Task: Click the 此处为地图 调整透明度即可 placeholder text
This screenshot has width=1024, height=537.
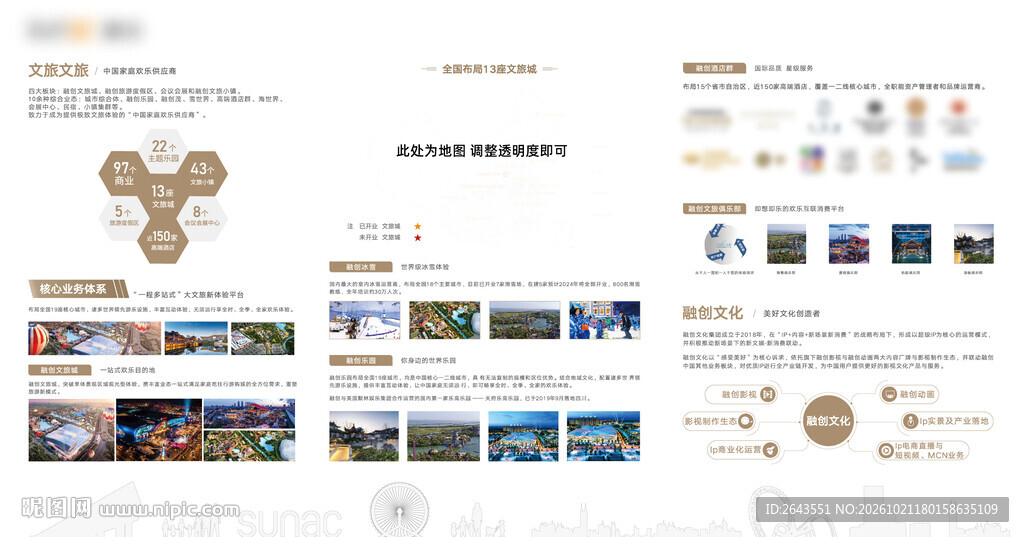Action: (x=481, y=151)
